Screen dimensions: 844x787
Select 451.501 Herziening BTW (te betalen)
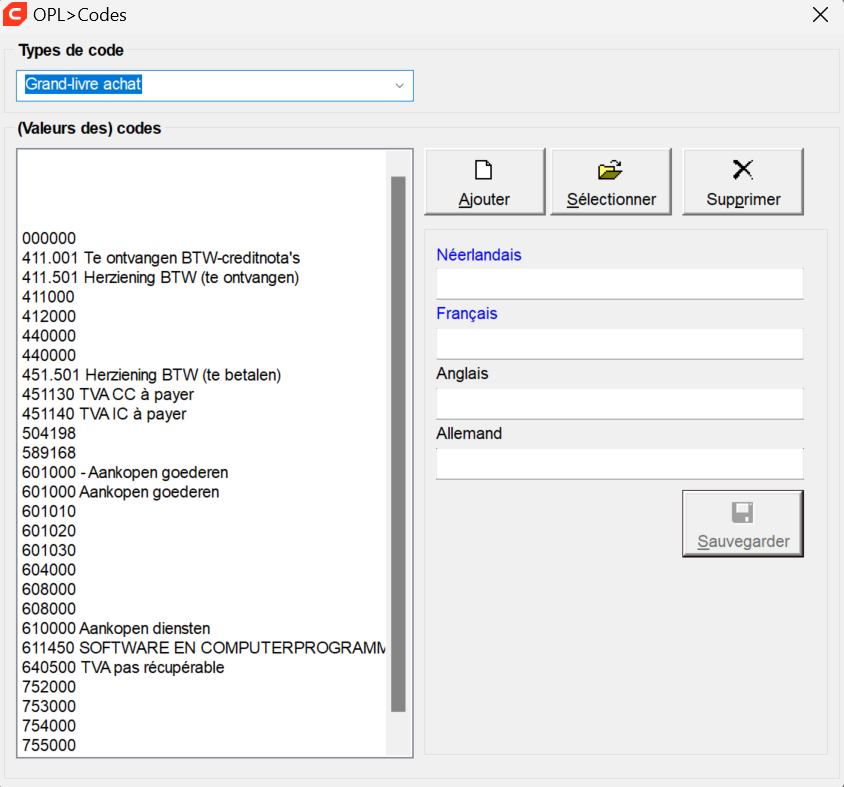click(203, 375)
